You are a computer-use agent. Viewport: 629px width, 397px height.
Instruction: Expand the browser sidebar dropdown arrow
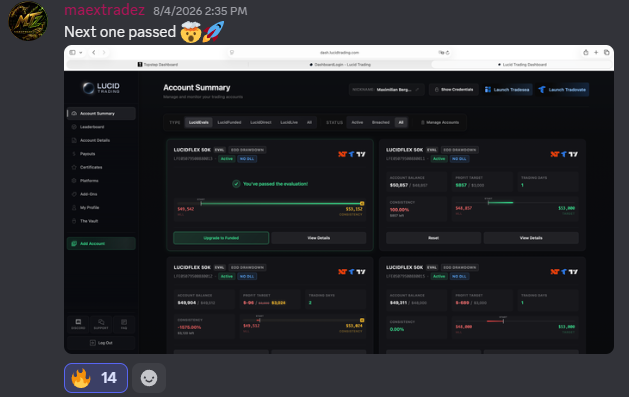81,53
